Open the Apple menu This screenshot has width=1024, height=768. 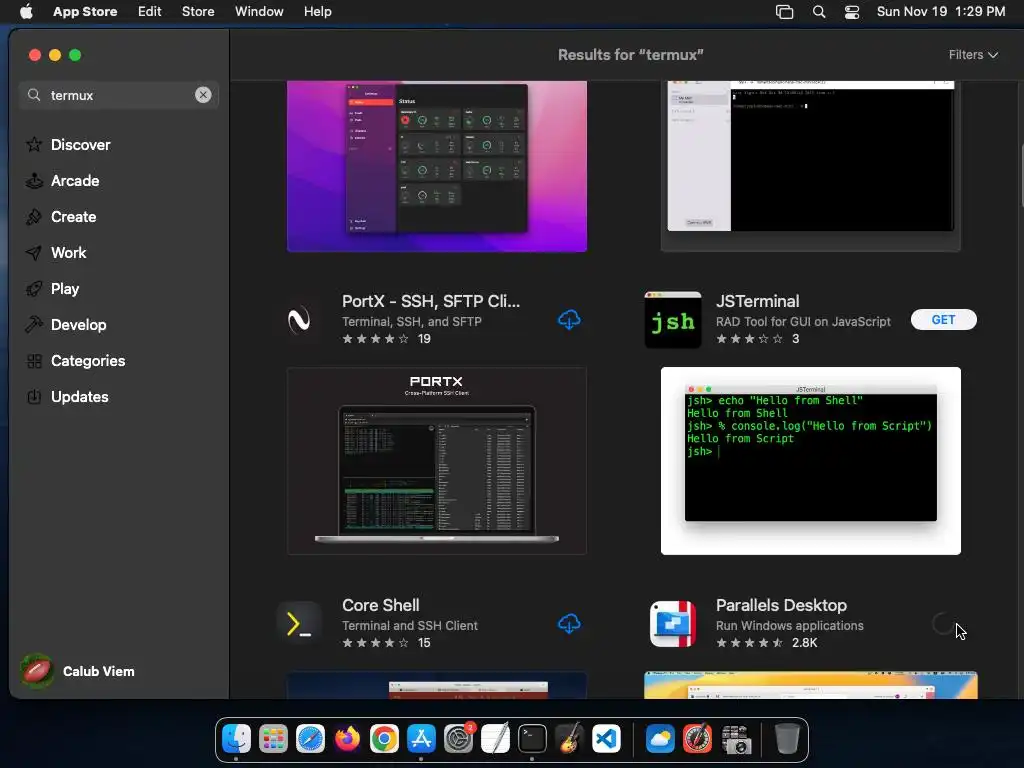point(26,11)
